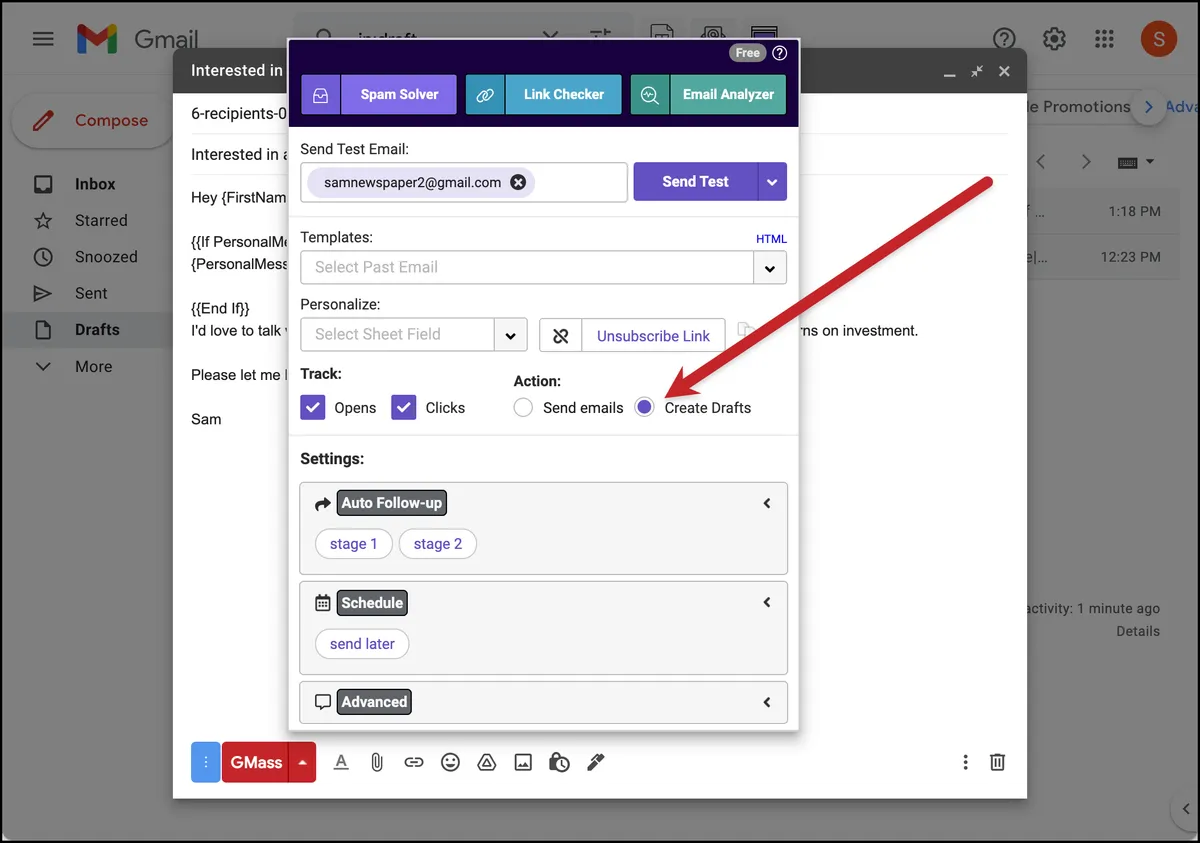
Task: Select stage 2 follow-up pill
Action: click(x=438, y=544)
